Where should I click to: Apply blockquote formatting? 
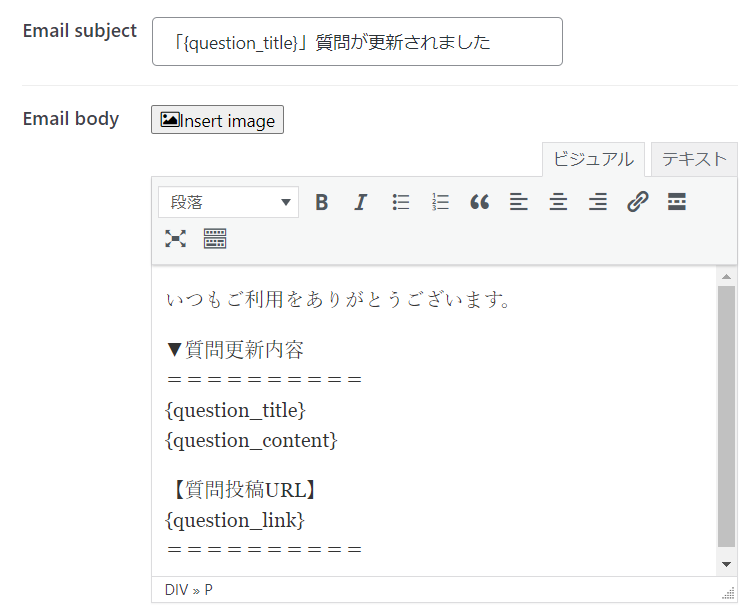point(480,202)
